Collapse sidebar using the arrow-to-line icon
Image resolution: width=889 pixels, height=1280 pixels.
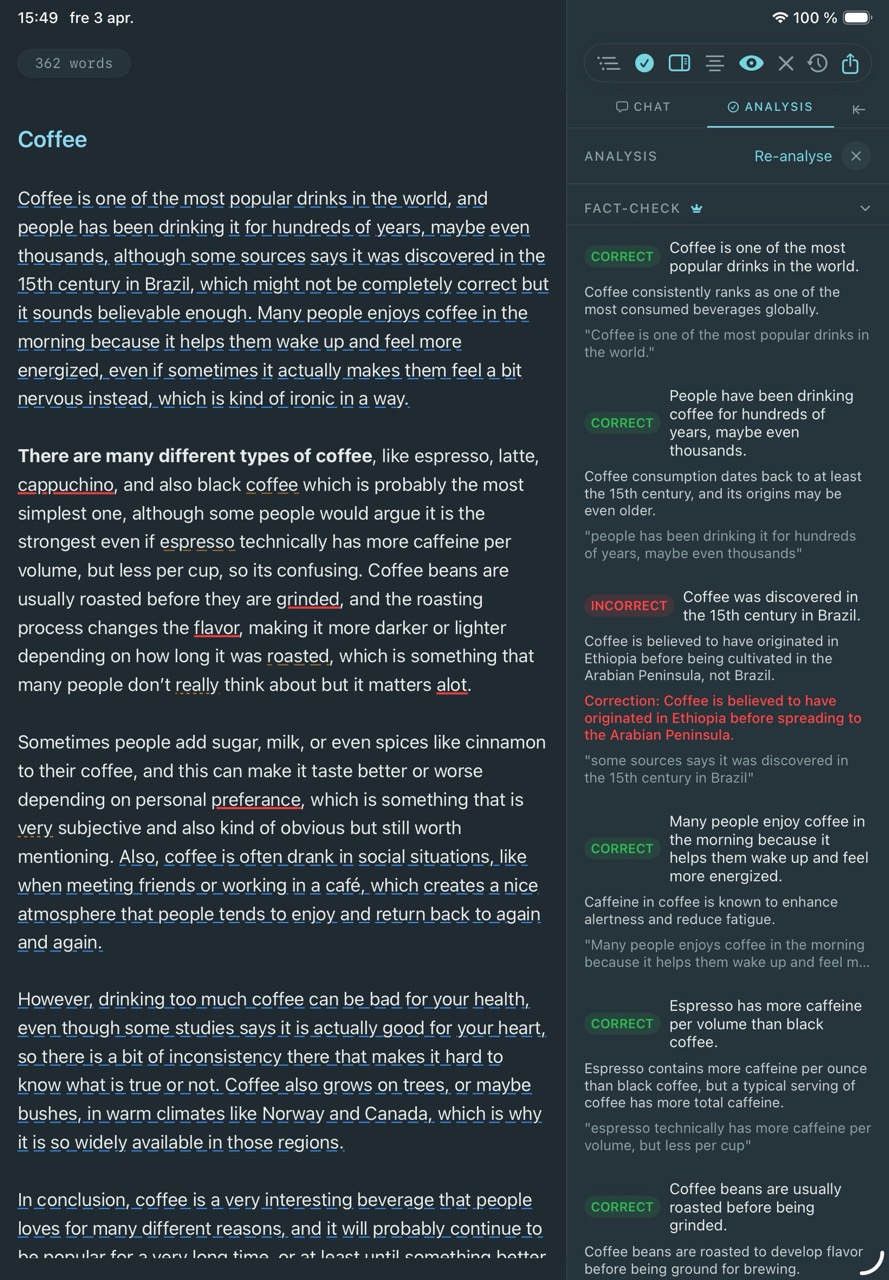pos(858,109)
